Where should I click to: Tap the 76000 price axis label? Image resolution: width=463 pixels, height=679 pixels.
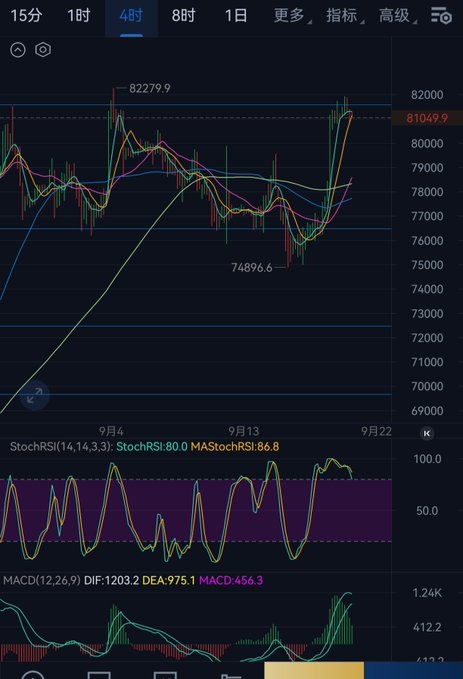(x=427, y=241)
